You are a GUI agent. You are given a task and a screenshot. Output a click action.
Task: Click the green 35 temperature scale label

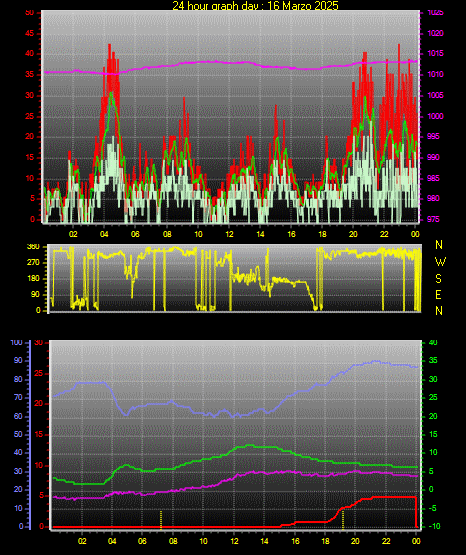(x=433, y=361)
